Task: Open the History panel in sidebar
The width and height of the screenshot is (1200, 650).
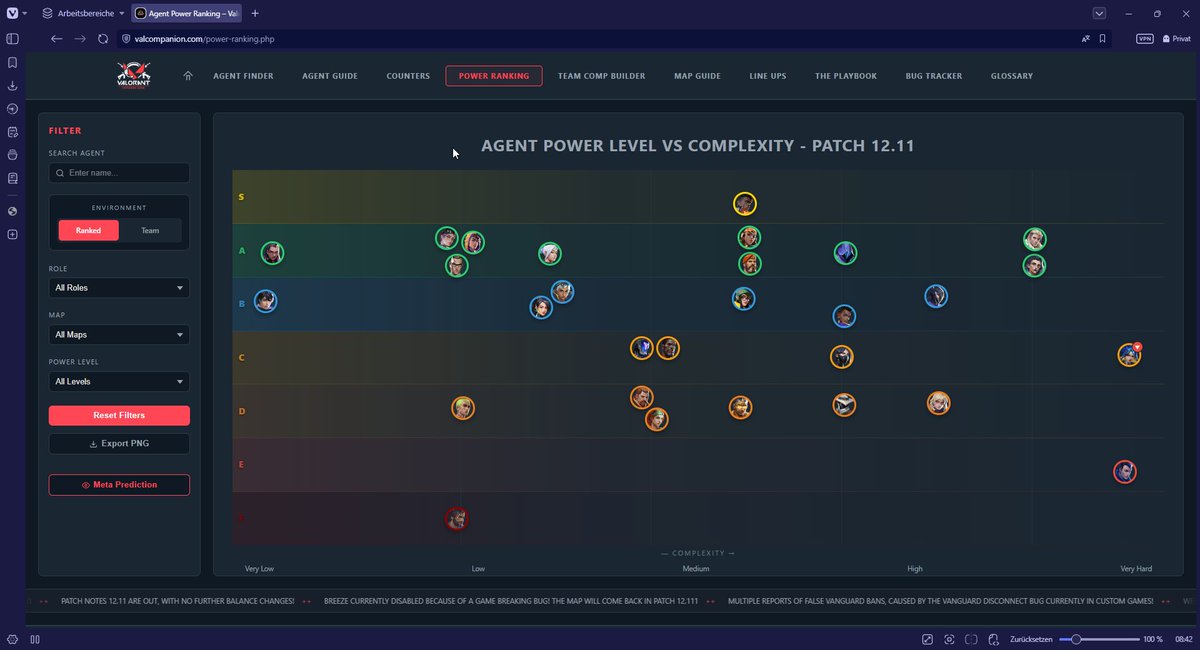Action: click(x=12, y=109)
